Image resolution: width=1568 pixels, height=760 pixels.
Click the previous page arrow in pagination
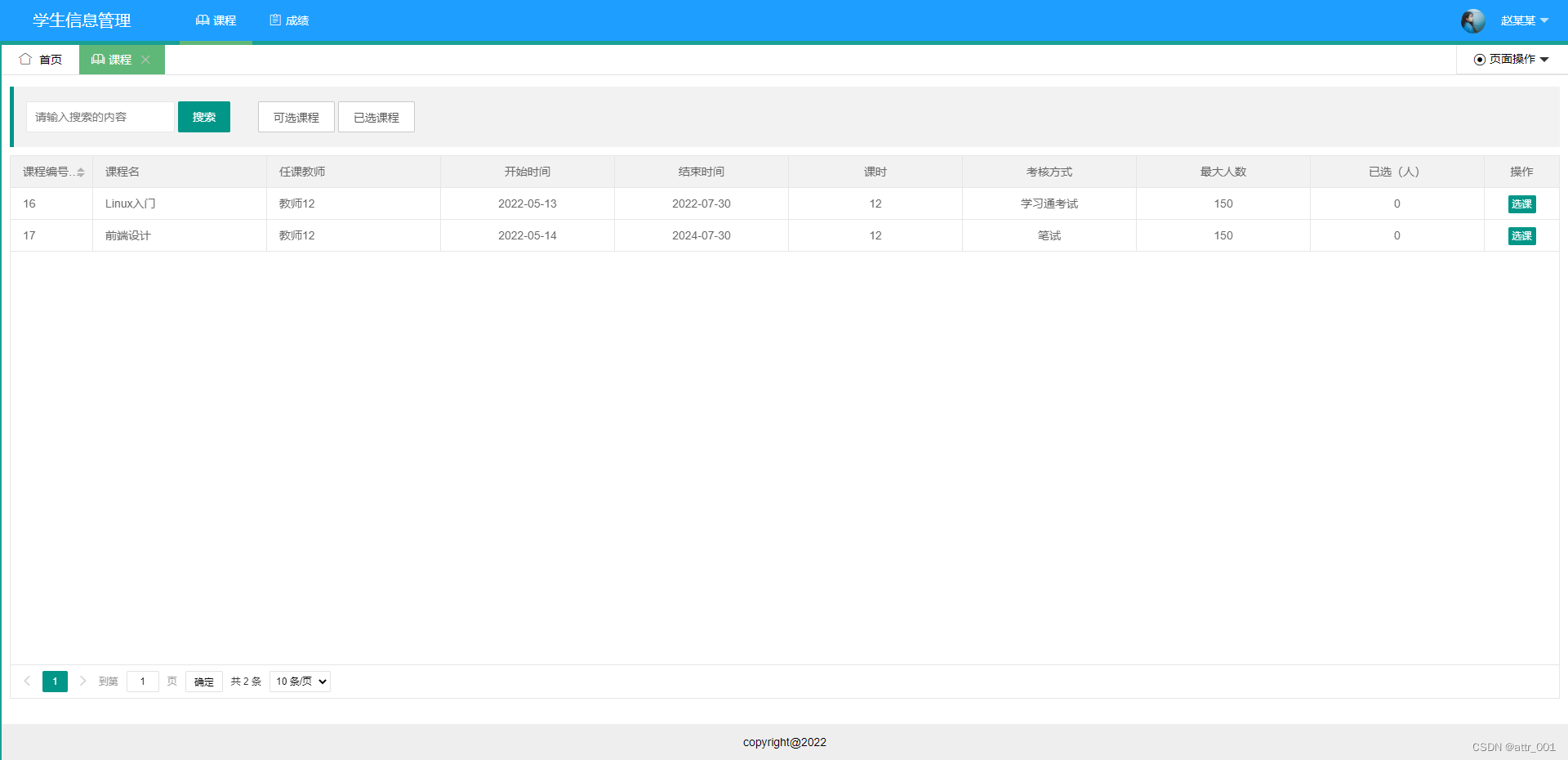tap(27, 681)
